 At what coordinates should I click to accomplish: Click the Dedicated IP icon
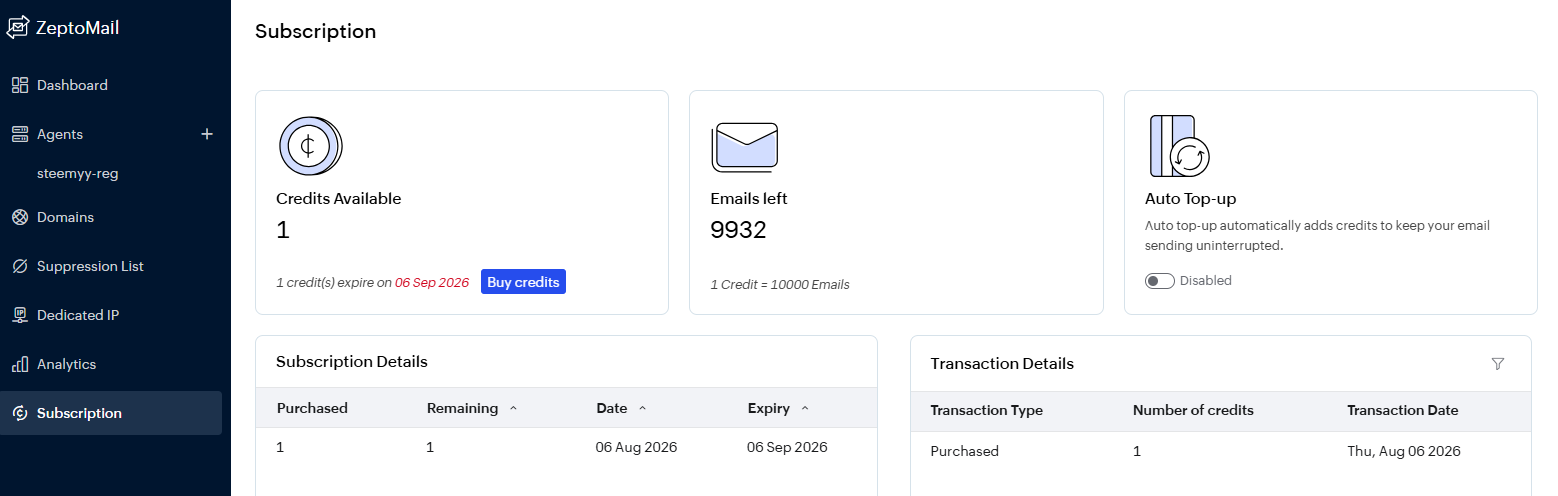coord(19,315)
